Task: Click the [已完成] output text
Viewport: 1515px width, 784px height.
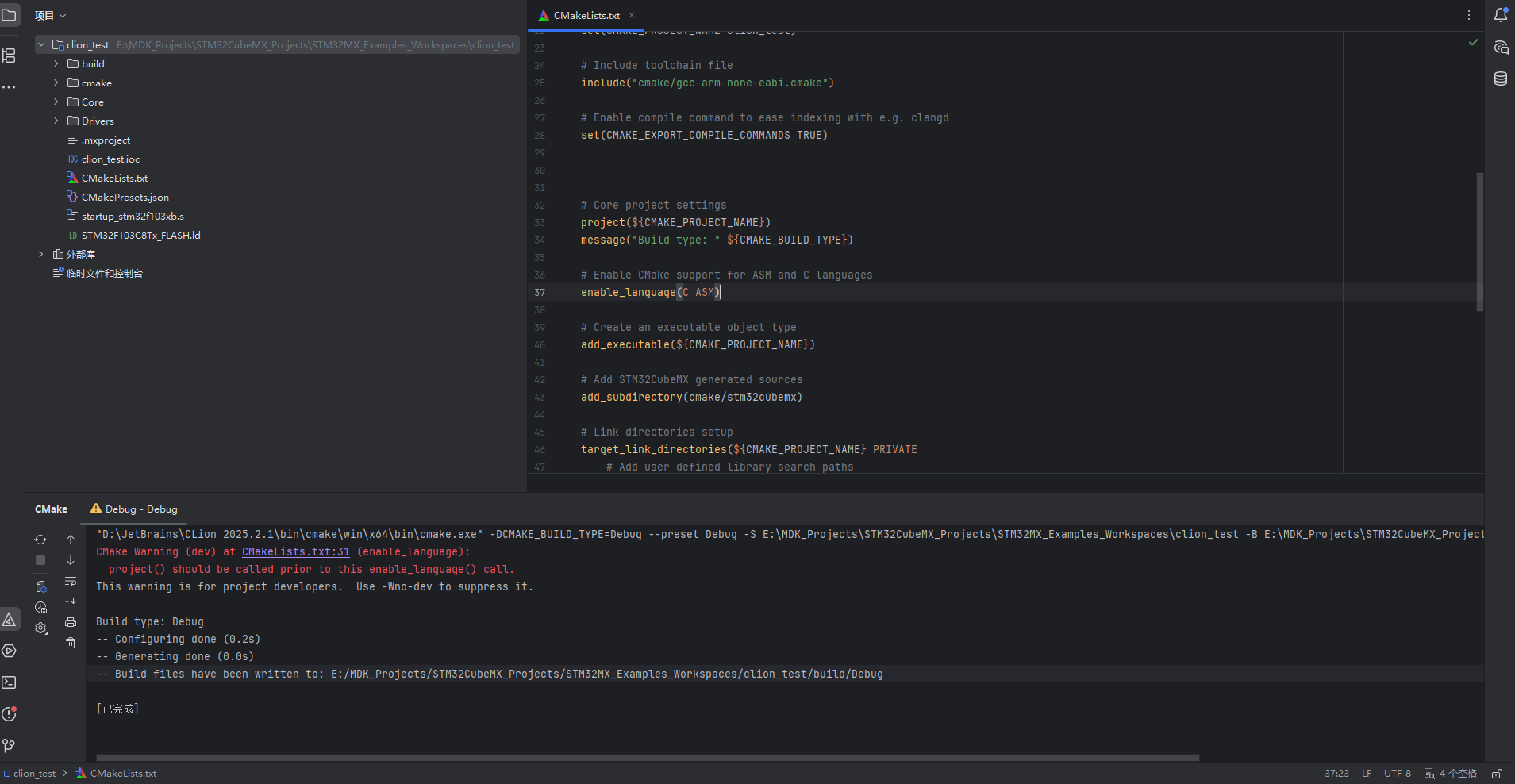Action: click(x=117, y=709)
